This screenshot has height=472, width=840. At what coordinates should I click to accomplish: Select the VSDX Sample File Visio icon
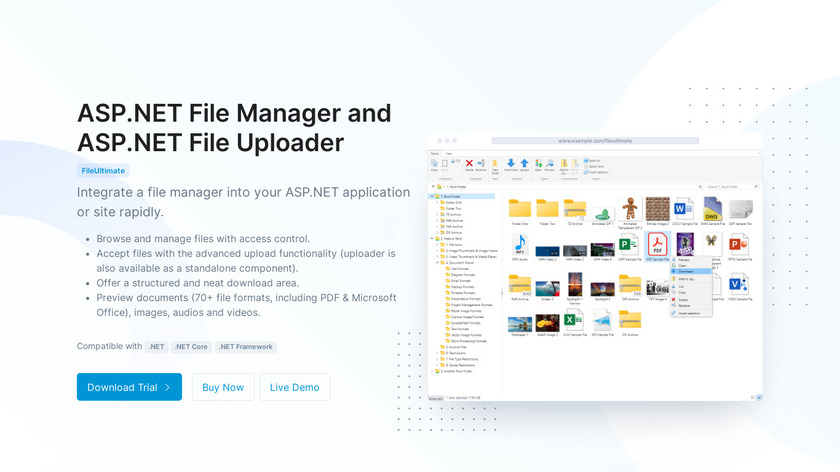point(739,284)
